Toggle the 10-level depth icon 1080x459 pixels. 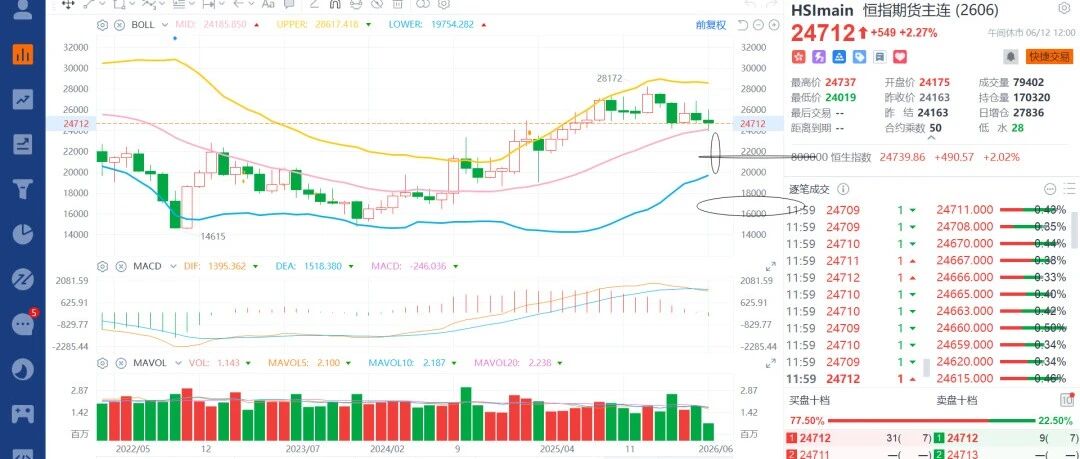click(x=1067, y=399)
